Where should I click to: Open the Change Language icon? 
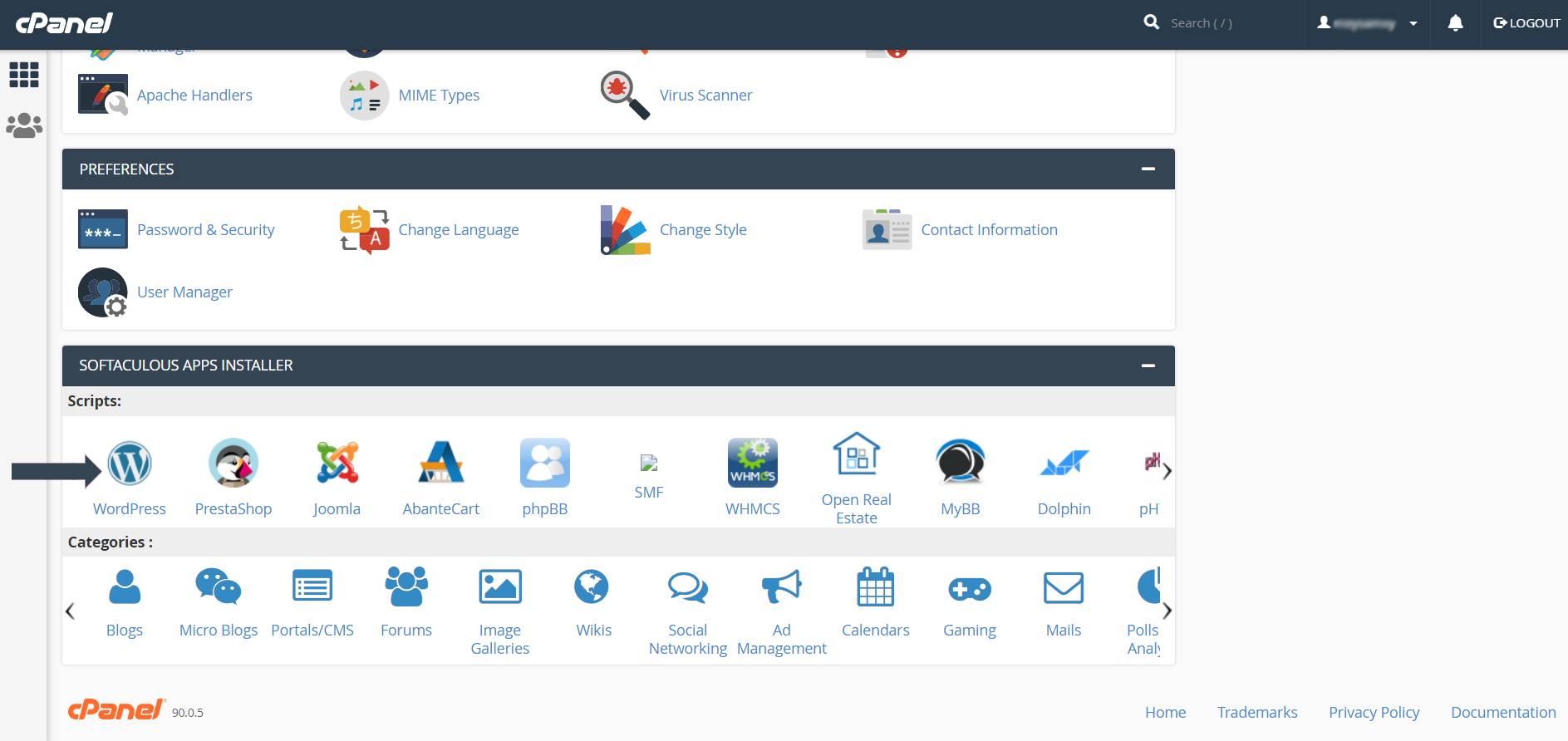coord(364,229)
